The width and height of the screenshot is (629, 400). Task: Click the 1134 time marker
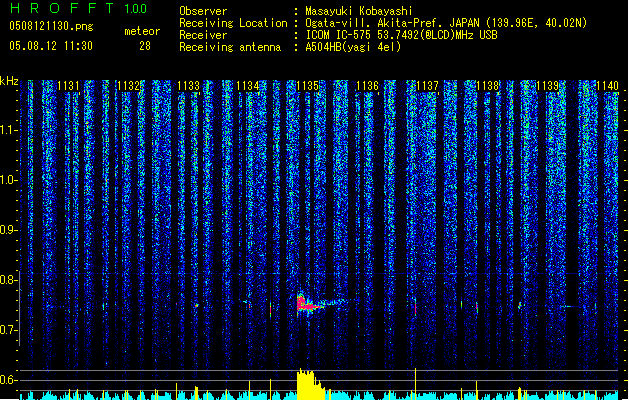(x=248, y=86)
